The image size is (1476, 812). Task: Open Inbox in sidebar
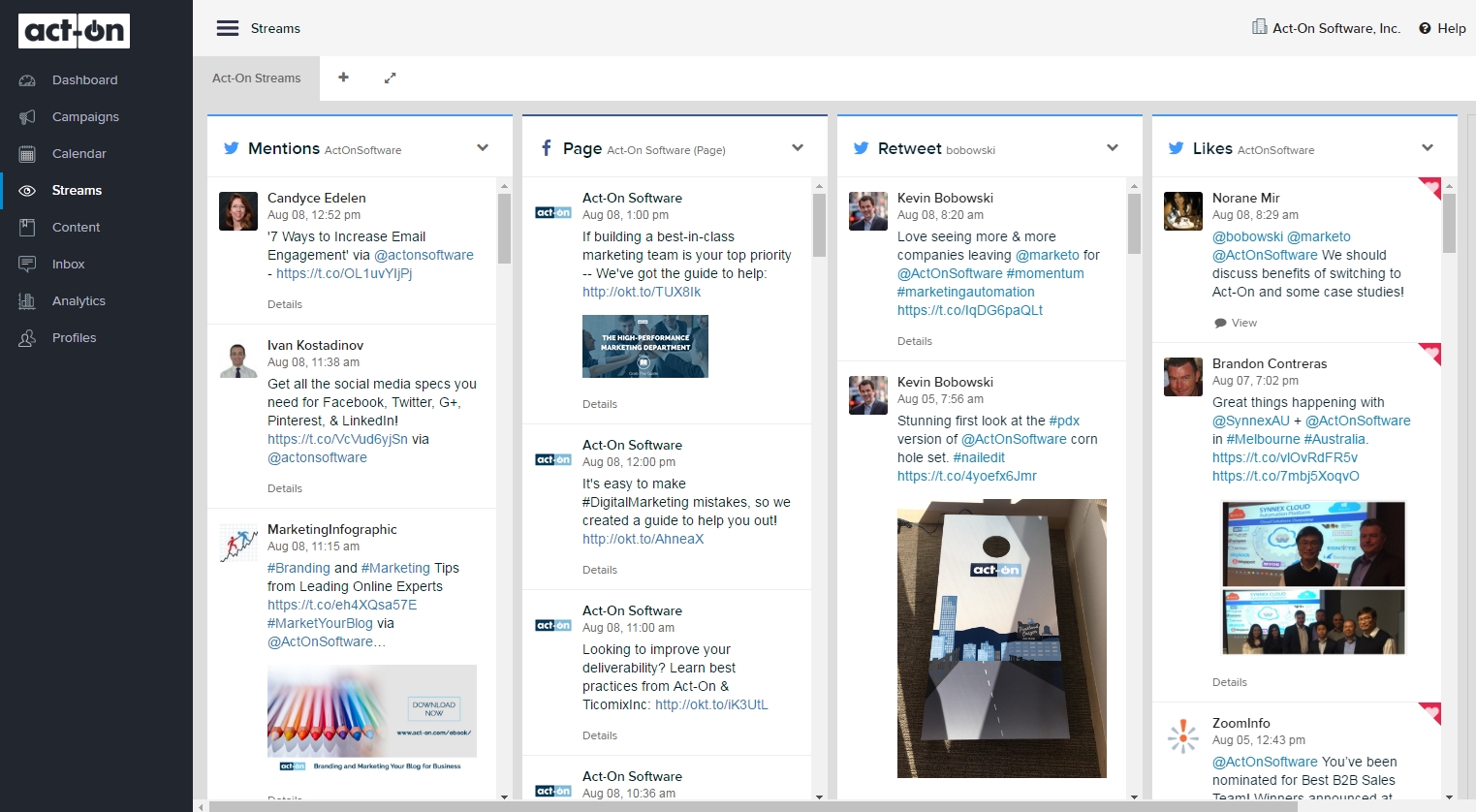click(68, 265)
